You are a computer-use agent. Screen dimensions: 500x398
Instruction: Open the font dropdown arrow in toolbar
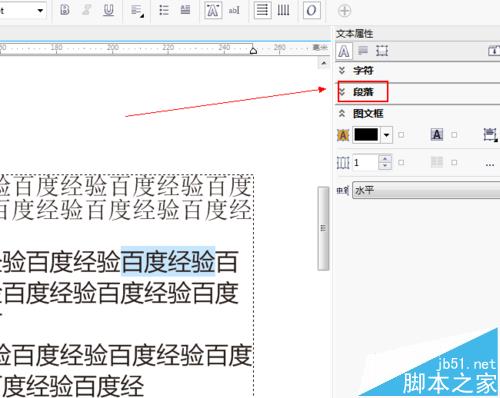(40, 10)
